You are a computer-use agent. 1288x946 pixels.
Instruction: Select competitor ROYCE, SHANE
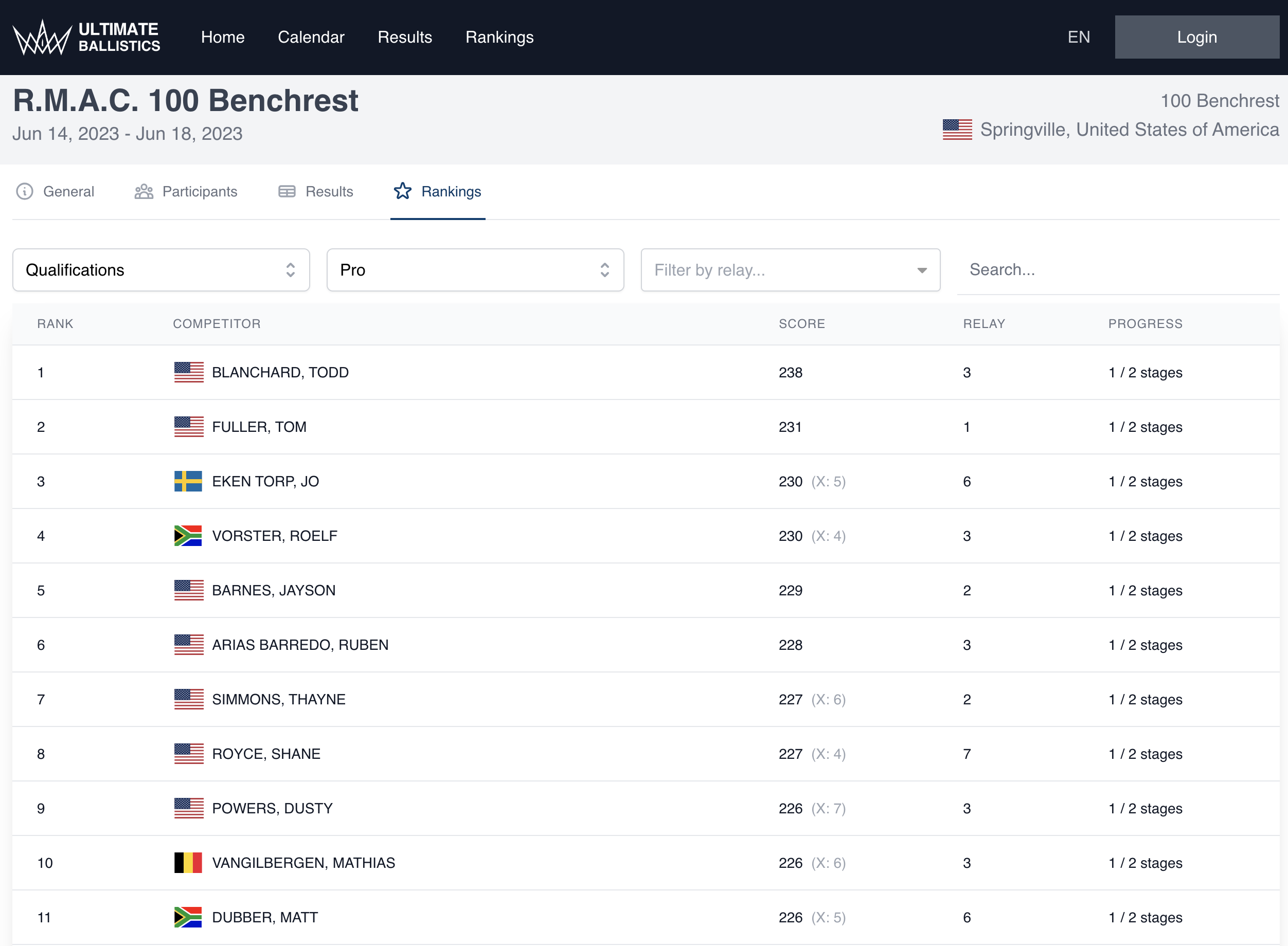click(266, 754)
